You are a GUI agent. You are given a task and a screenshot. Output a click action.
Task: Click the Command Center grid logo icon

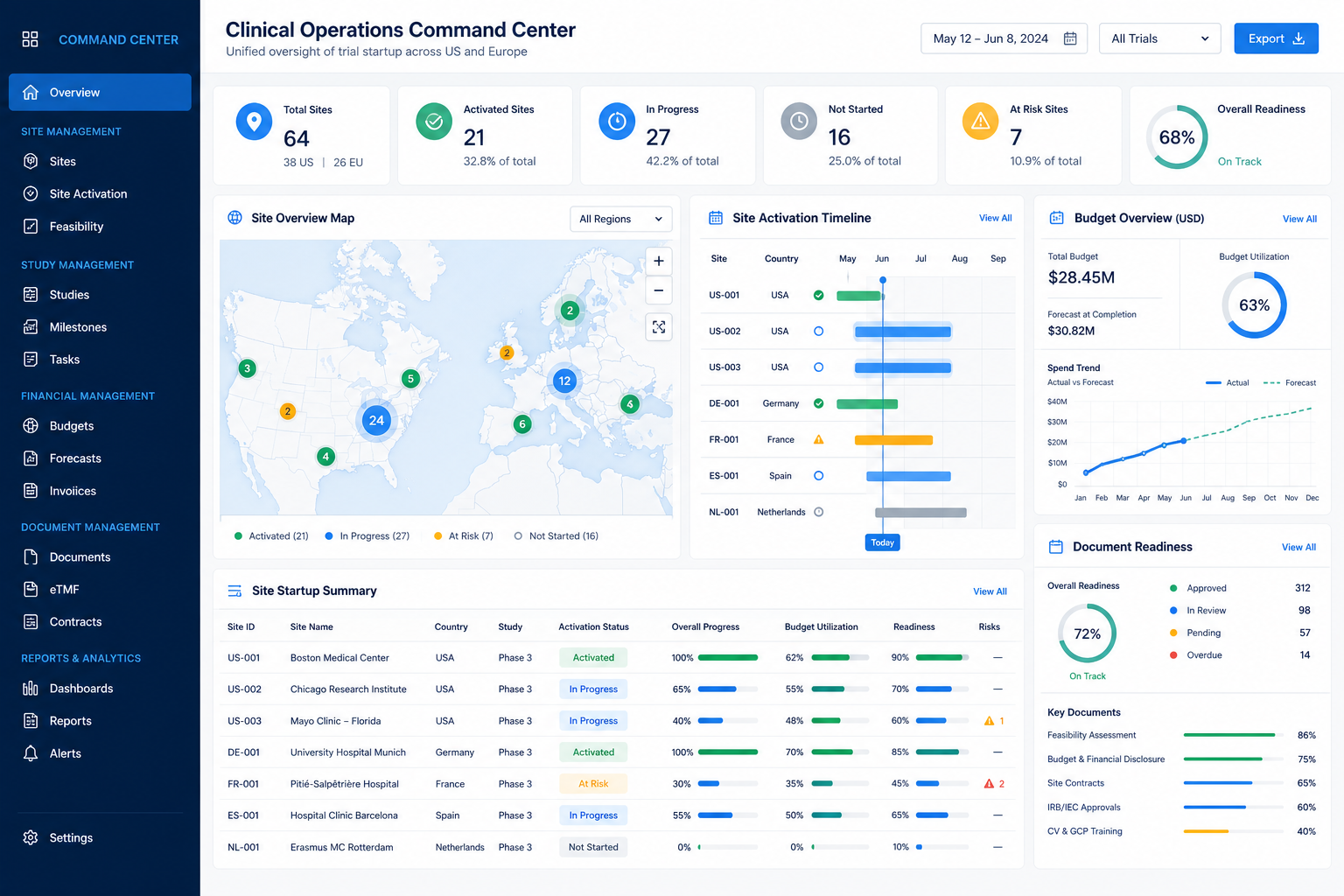[30, 39]
